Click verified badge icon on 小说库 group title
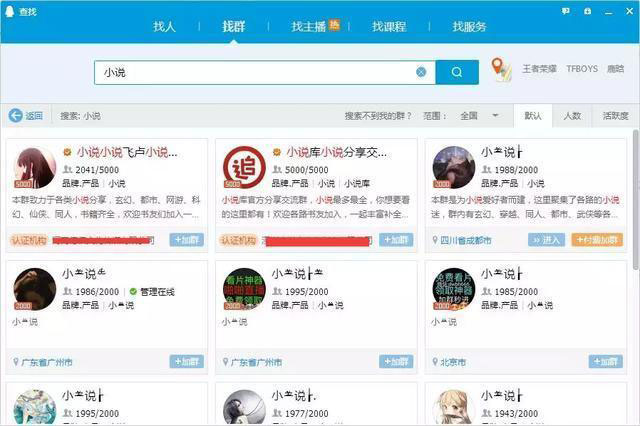640x426 pixels. (277, 152)
